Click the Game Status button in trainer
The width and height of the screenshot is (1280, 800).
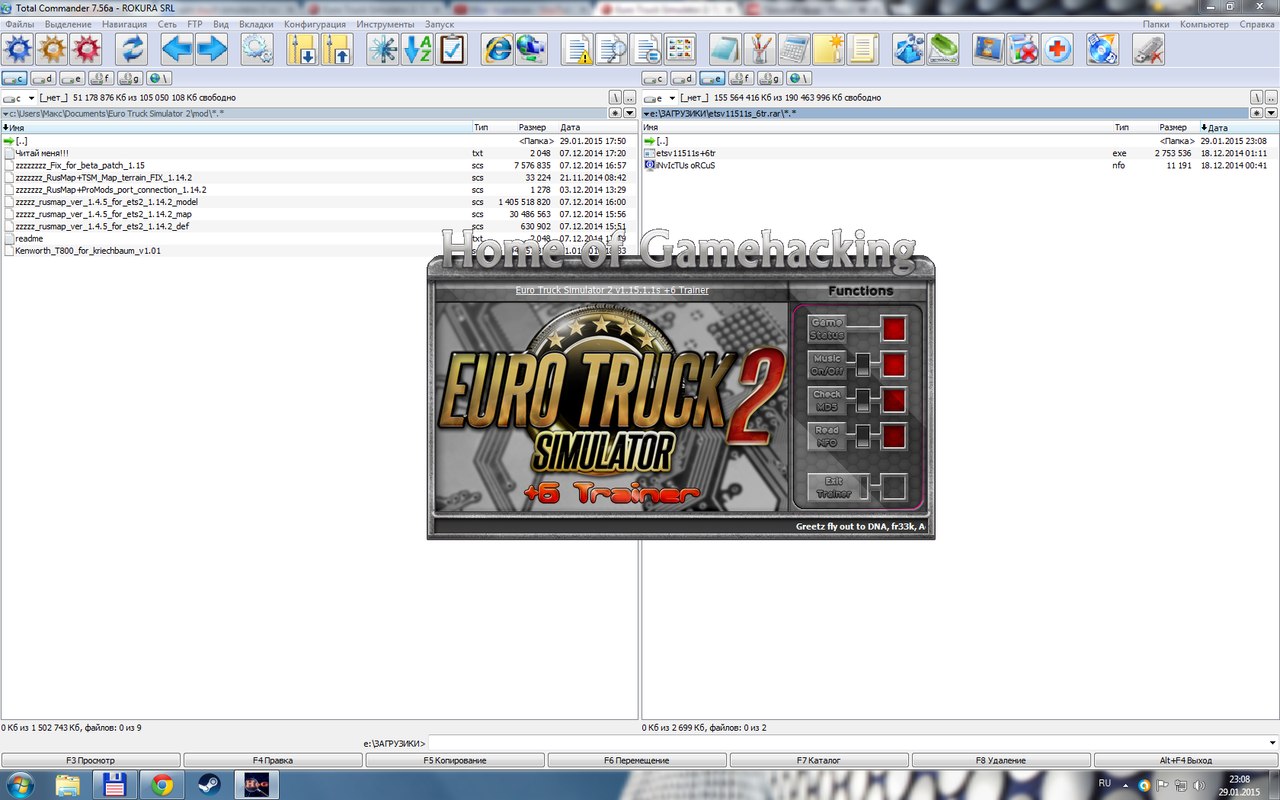[x=827, y=329]
